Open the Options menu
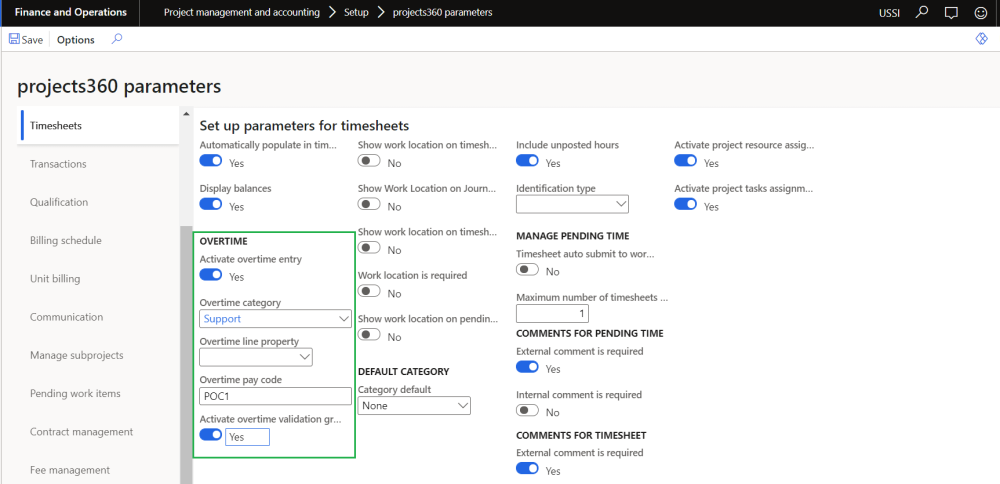This screenshot has height=484, width=1000. point(76,40)
